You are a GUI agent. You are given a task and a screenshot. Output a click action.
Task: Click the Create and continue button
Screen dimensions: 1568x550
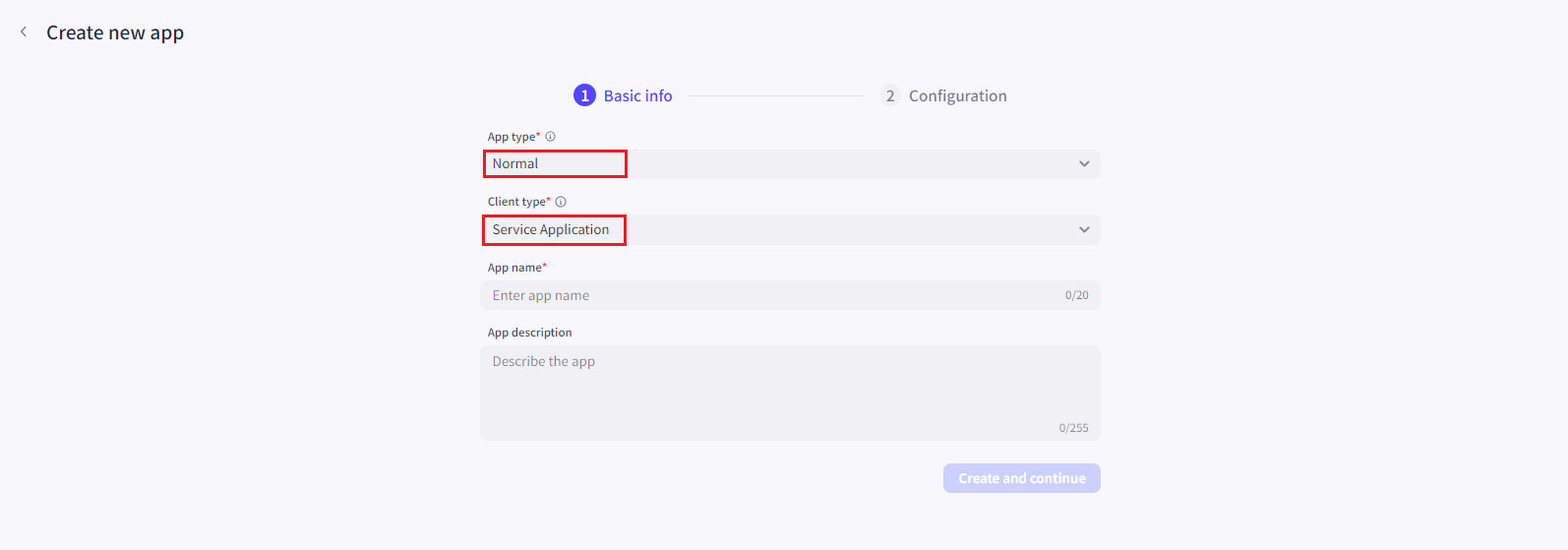[1022, 478]
